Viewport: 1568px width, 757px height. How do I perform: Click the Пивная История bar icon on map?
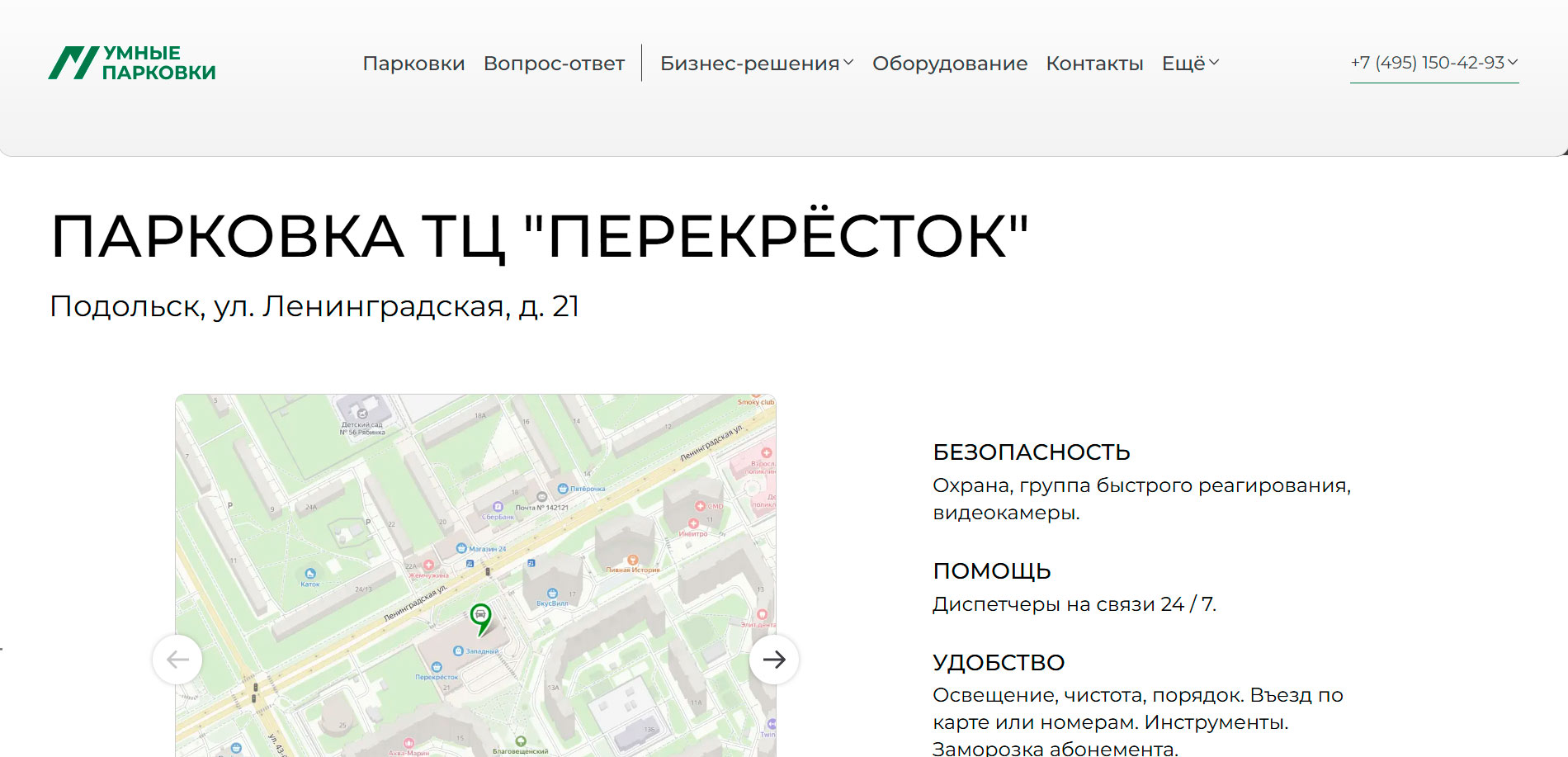(632, 561)
